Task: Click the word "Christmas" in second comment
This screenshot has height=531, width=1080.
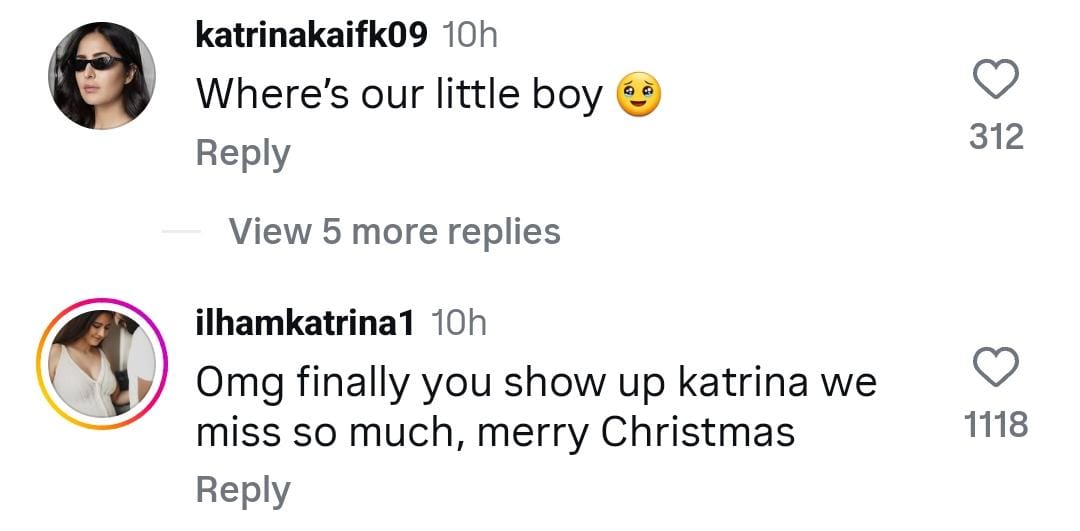Action: pos(698,432)
